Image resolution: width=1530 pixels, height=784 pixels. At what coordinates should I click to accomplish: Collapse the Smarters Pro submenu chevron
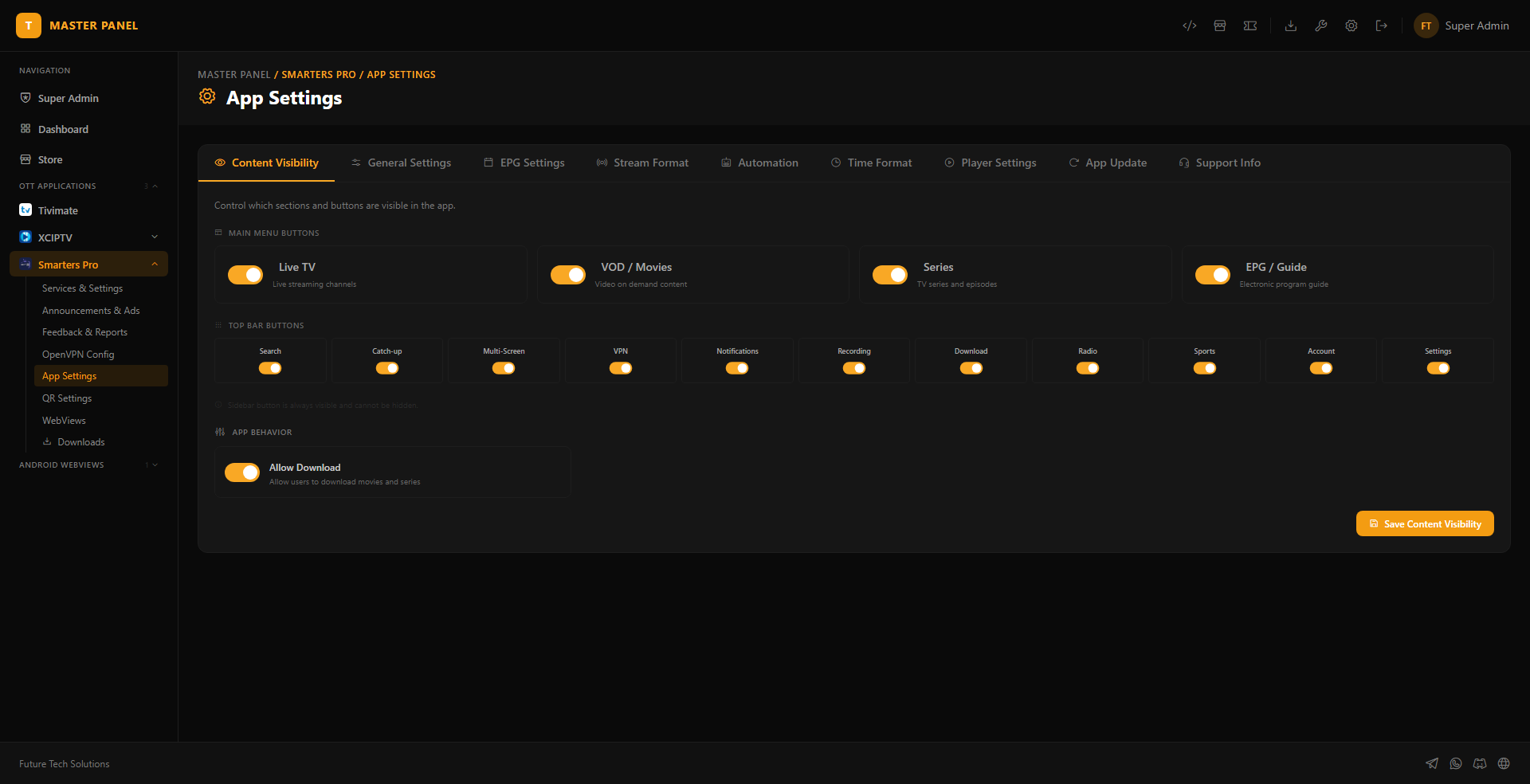click(155, 264)
